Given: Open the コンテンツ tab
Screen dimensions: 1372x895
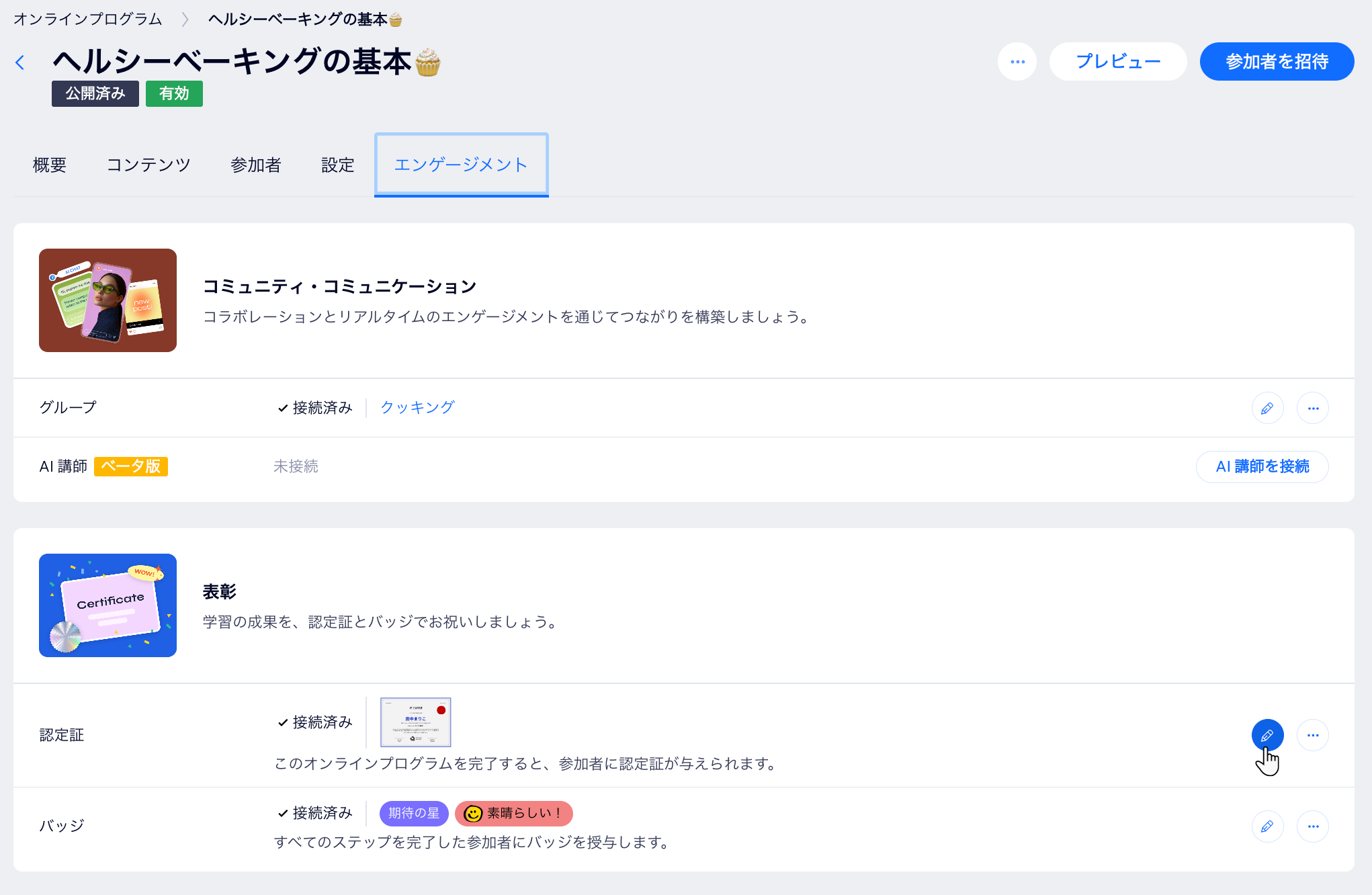Looking at the screenshot, I should pyautogui.click(x=148, y=165).
